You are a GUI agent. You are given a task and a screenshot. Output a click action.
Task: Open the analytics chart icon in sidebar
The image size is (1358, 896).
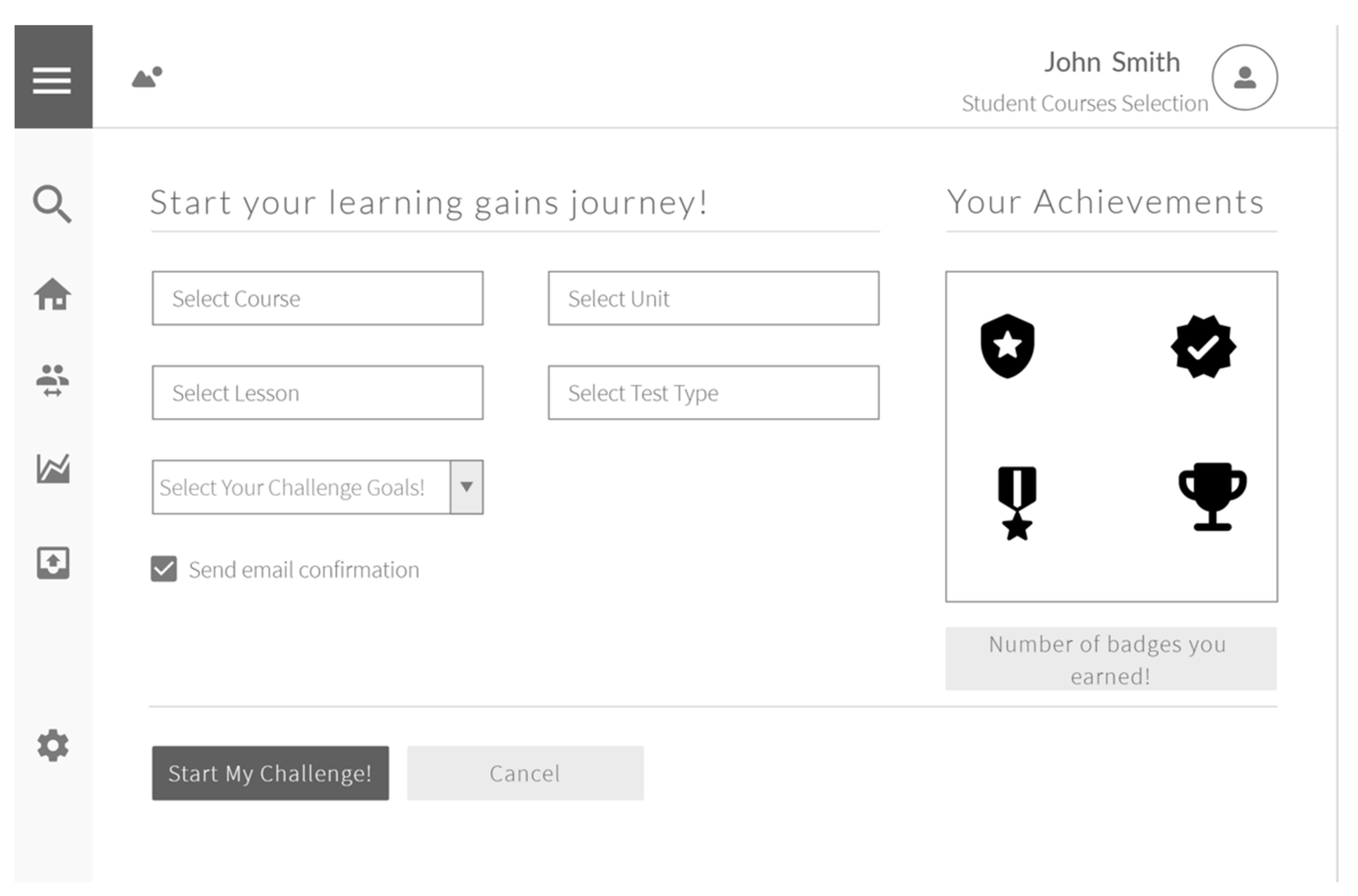[53, 469]
